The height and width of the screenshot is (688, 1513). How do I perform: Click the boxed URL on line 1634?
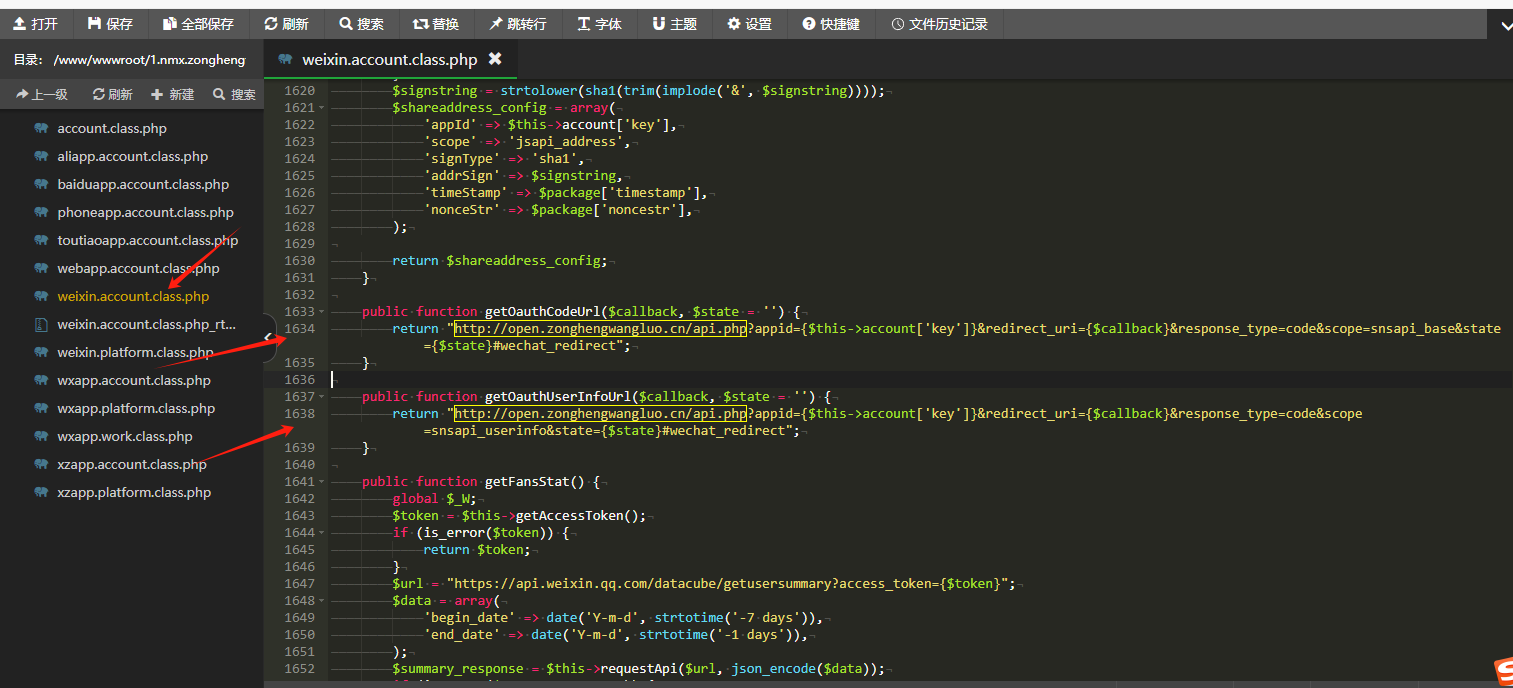pos(600,328)
